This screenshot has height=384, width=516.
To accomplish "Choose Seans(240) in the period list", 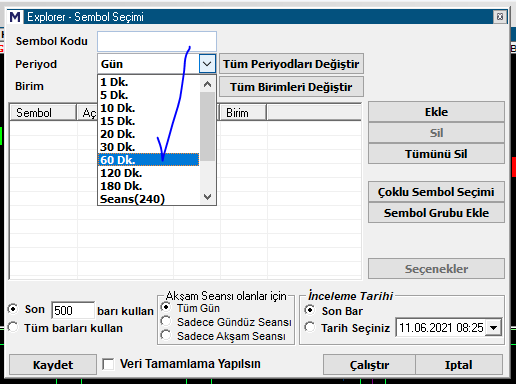I will point(149,199).
